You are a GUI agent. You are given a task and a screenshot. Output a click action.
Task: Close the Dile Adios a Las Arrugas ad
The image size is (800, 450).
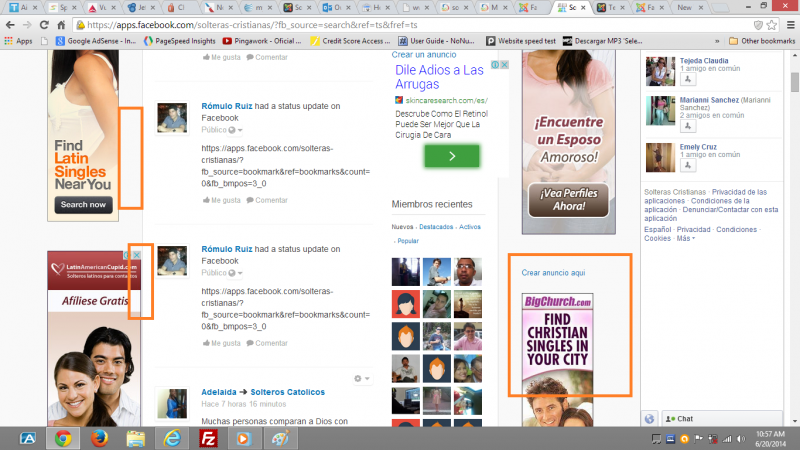(x=504, y=65)
